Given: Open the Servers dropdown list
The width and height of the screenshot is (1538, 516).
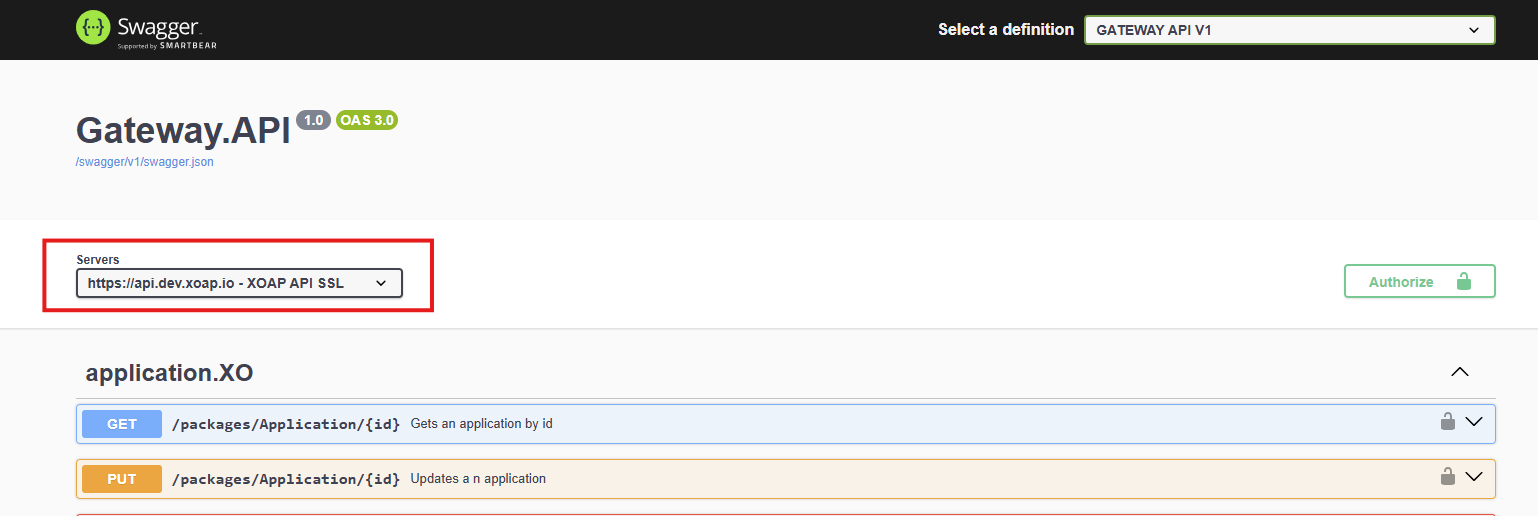Looking at the screenshot, I should (239, 283).
